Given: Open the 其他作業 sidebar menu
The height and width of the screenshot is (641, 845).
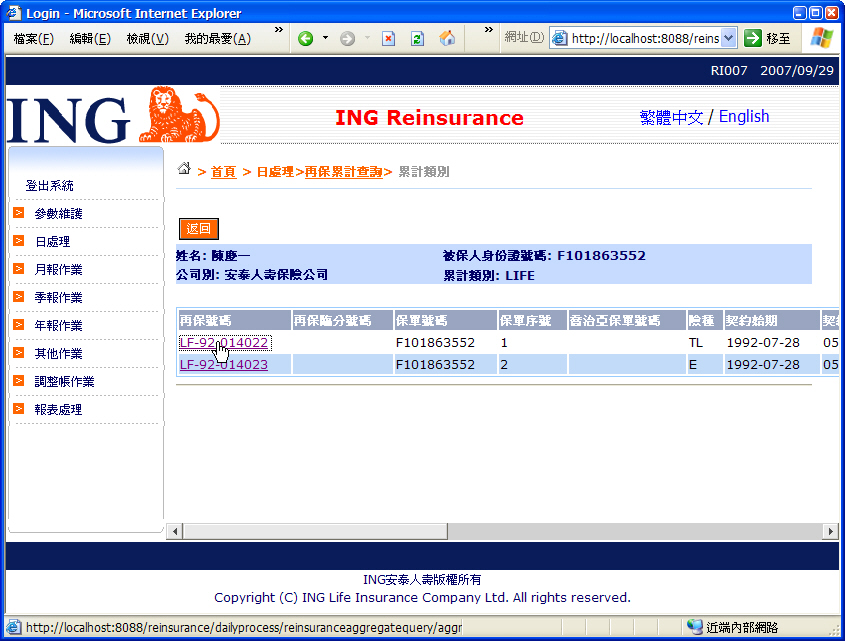Looking at the screenshot, I should point(59,354).
